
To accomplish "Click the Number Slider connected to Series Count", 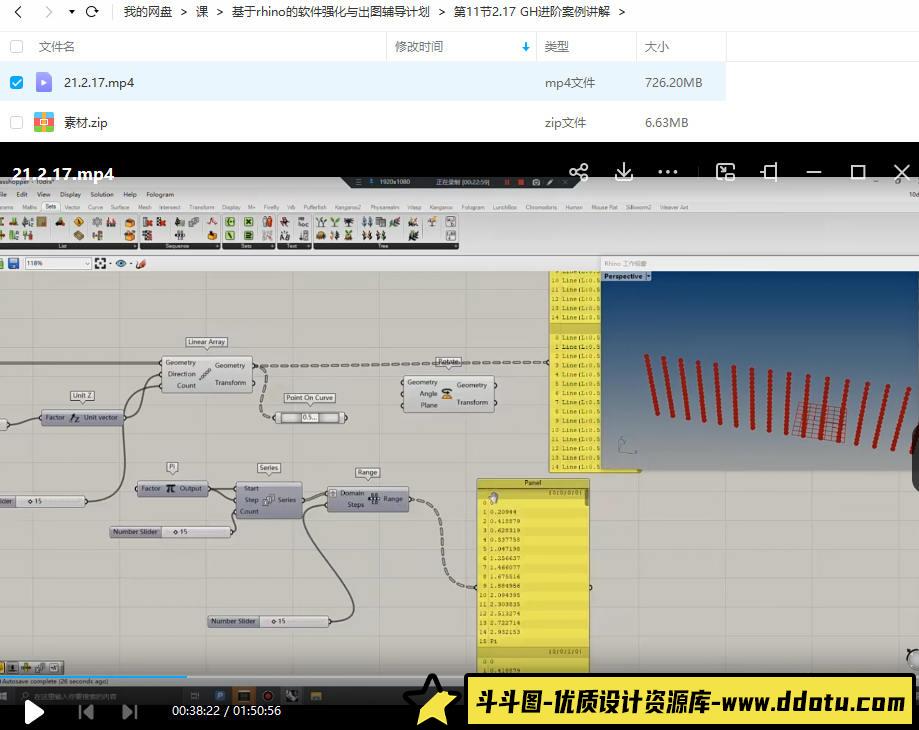I will click(171, 531).
